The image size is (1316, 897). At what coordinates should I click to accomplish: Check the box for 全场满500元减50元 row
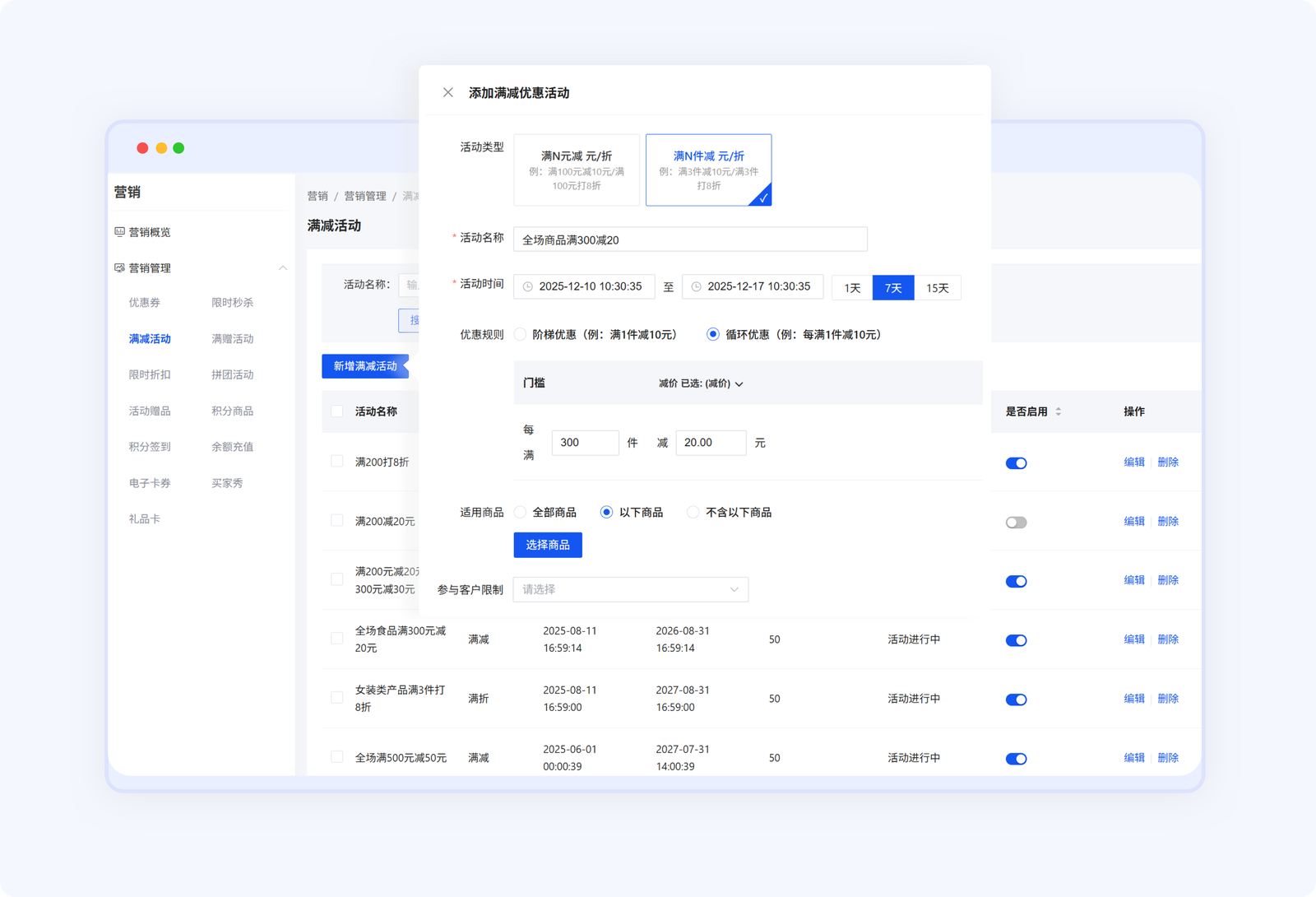pyautogui.click(x=337, y=757)
